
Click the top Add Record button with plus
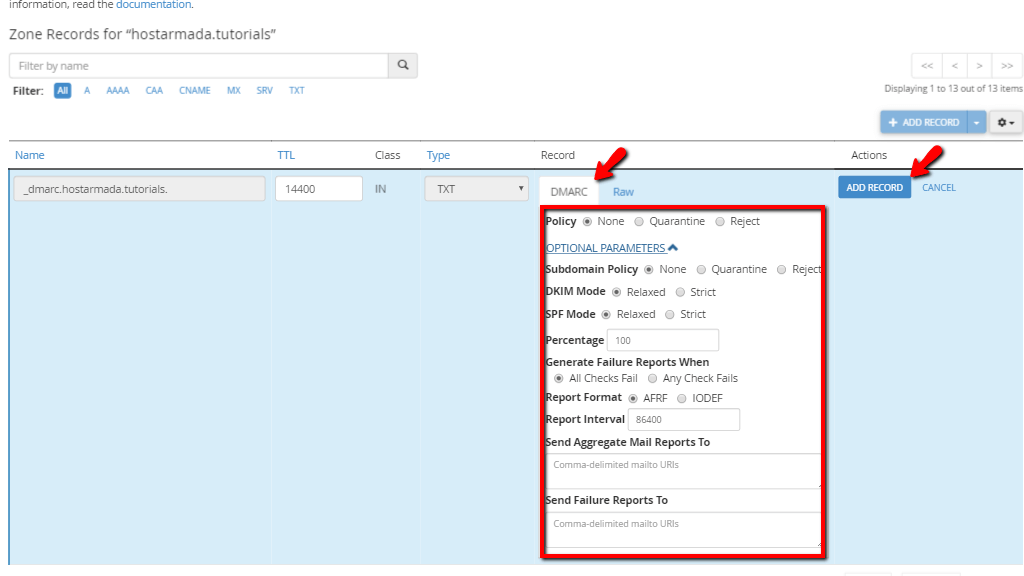pyautogui.click(x=923, y=122)
